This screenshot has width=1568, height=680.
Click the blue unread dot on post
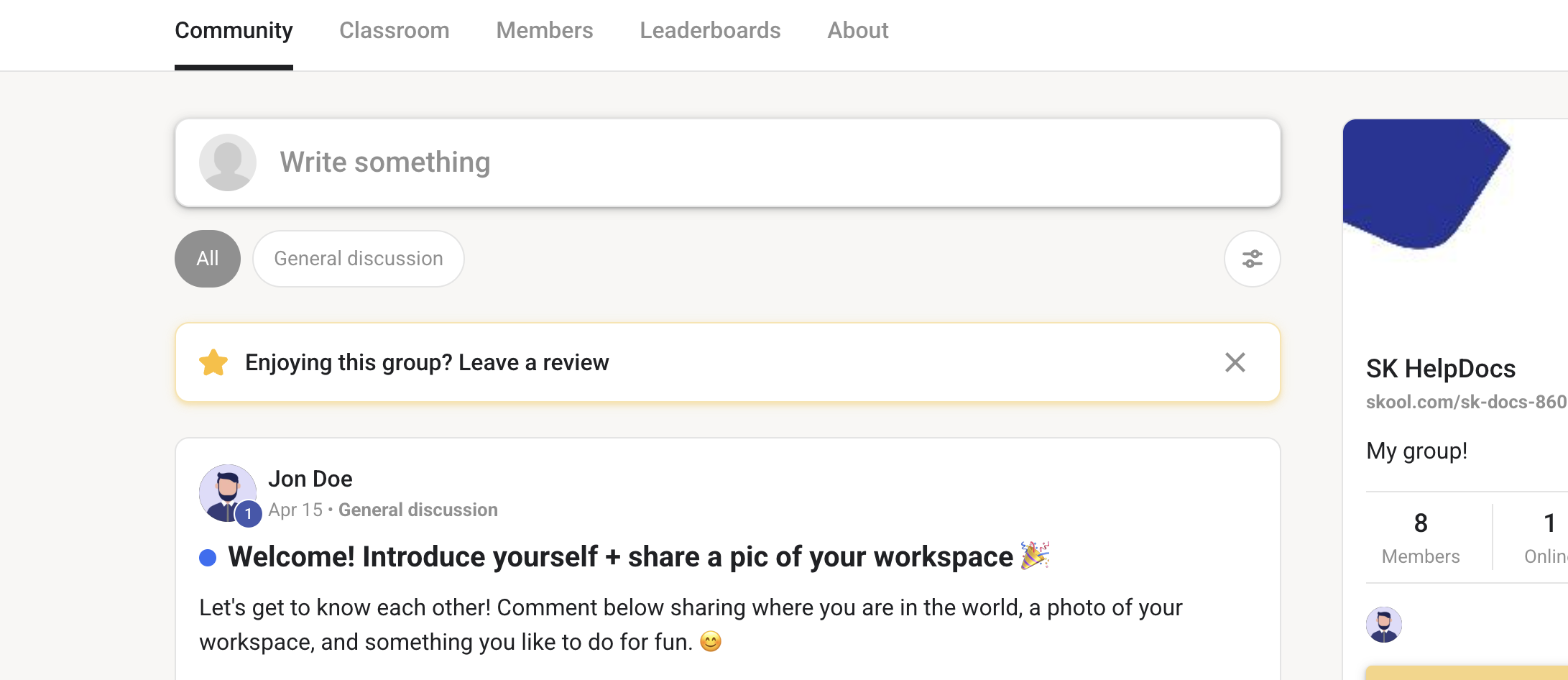(x=208, y=558)
